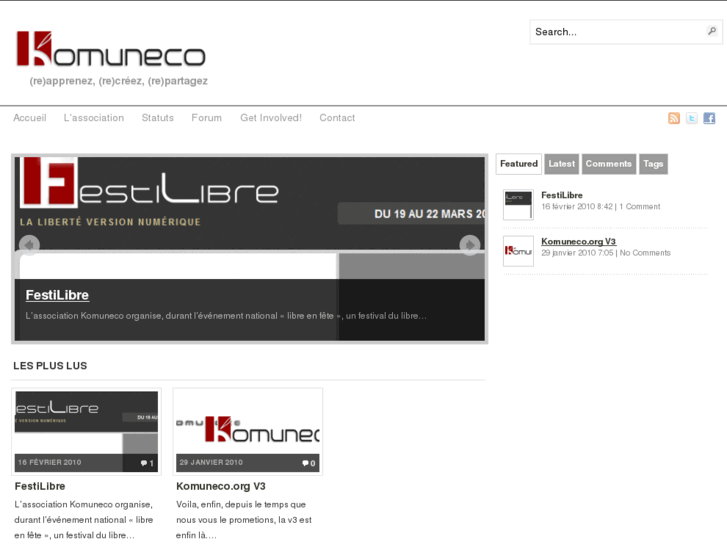
Task: Select the Comments tab
Action: pyautogui.click(x=608, y=164)
